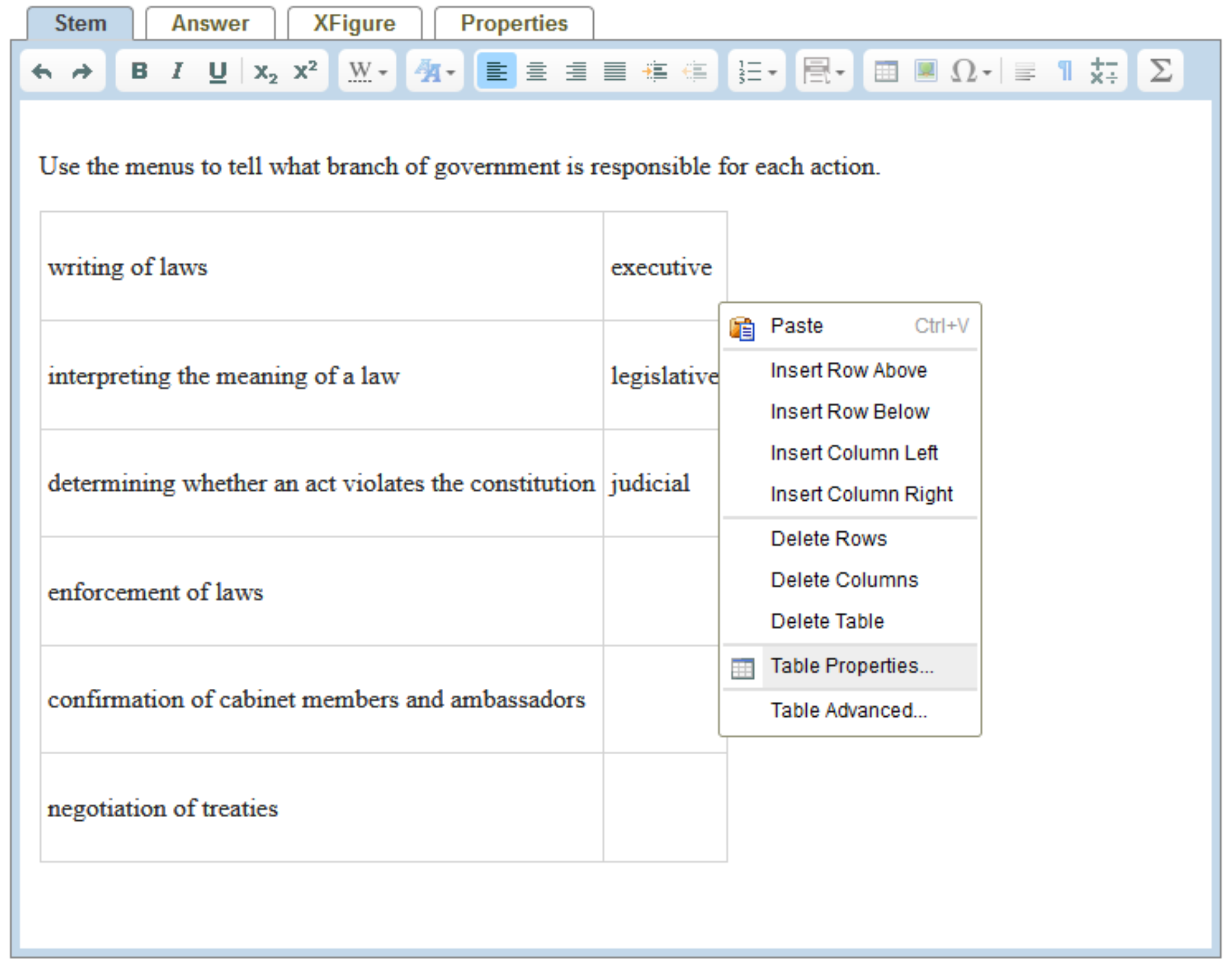Toggle underline formatting
The width and height of the screenshot is (1232, 965).
tap(218, 72)
